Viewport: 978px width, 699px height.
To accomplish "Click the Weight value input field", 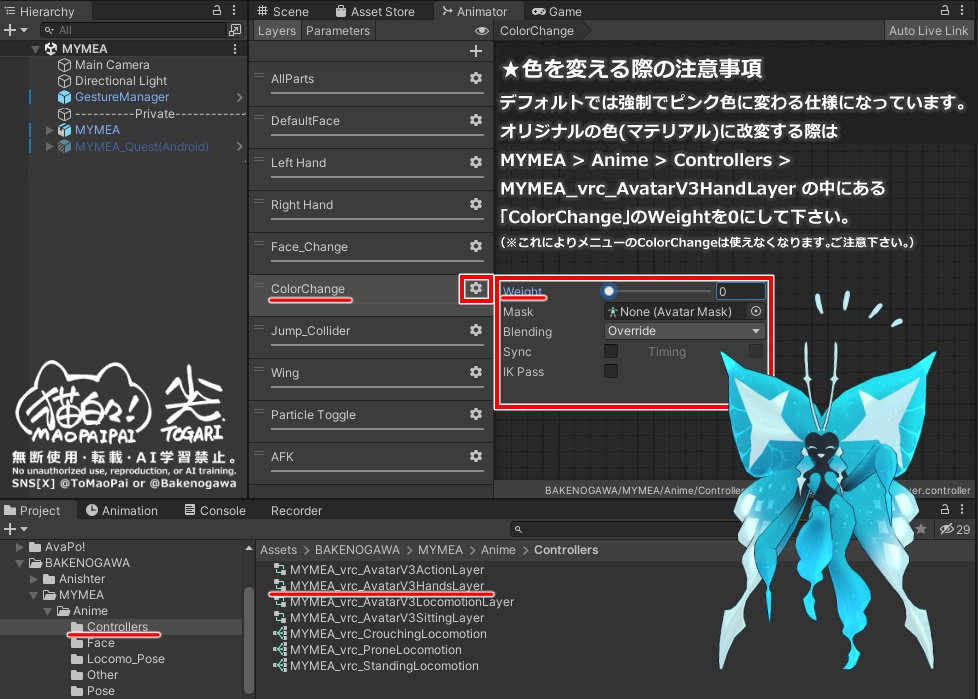I will (x=740, y=291).
